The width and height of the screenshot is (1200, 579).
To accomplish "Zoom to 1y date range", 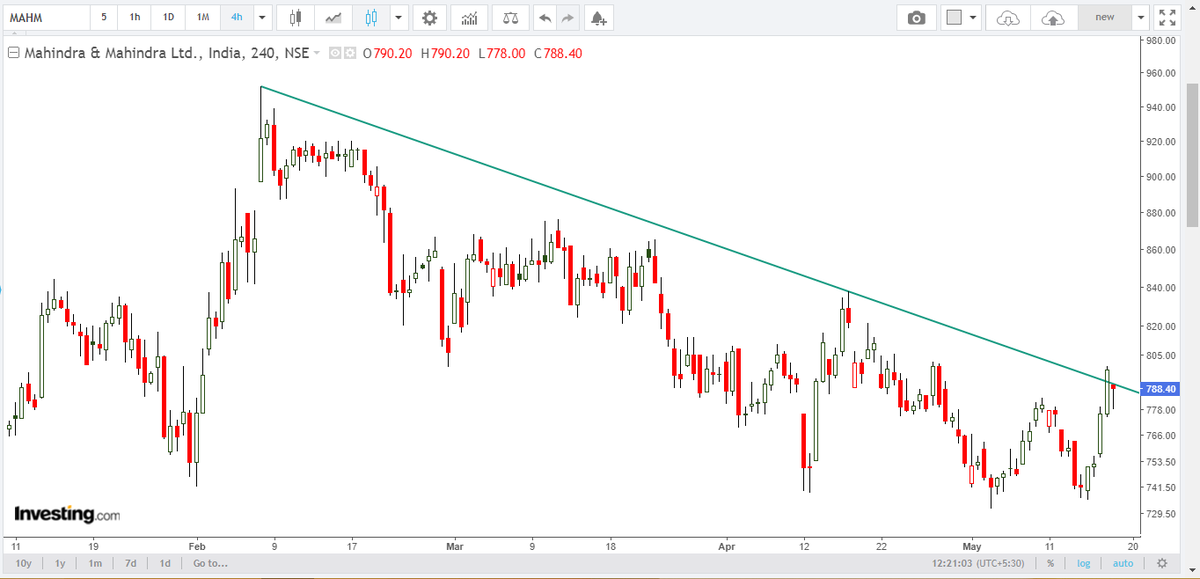I will coord(62,563).
